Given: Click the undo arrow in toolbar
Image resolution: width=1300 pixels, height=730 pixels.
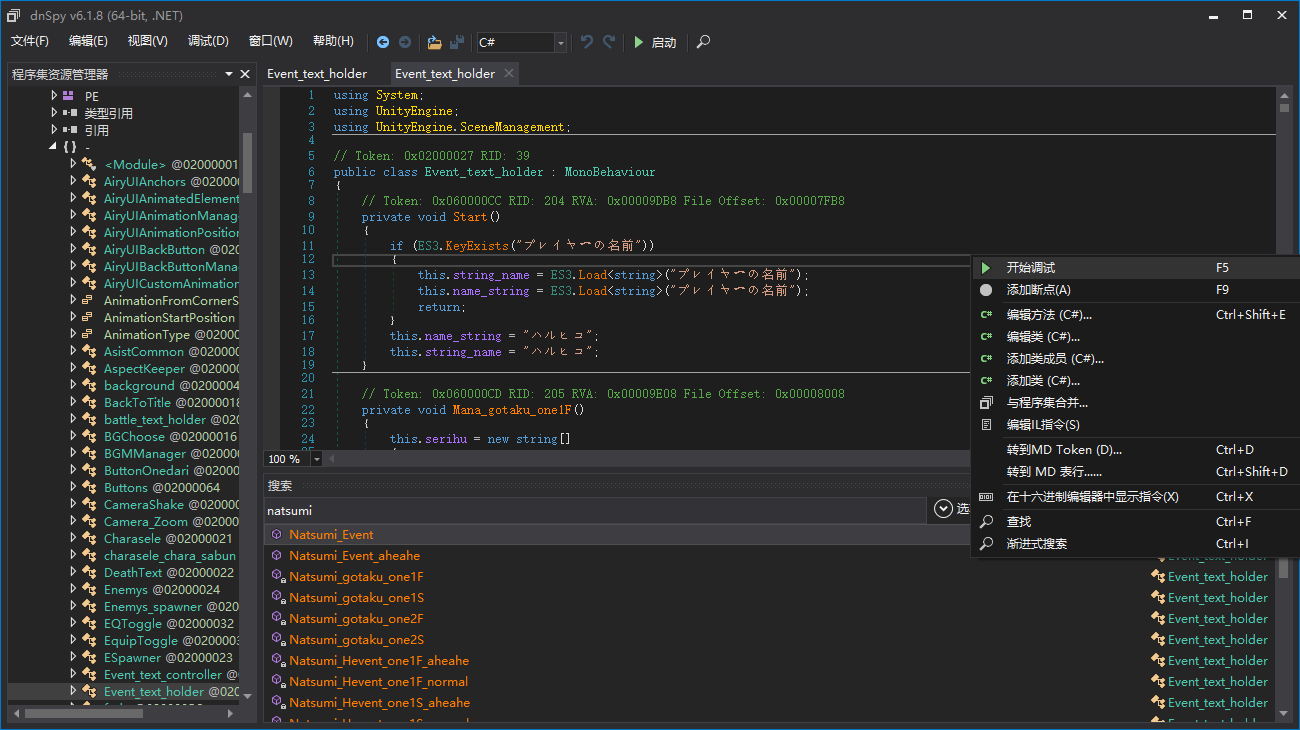Looking at the screenshot, I should coord(587,42).
